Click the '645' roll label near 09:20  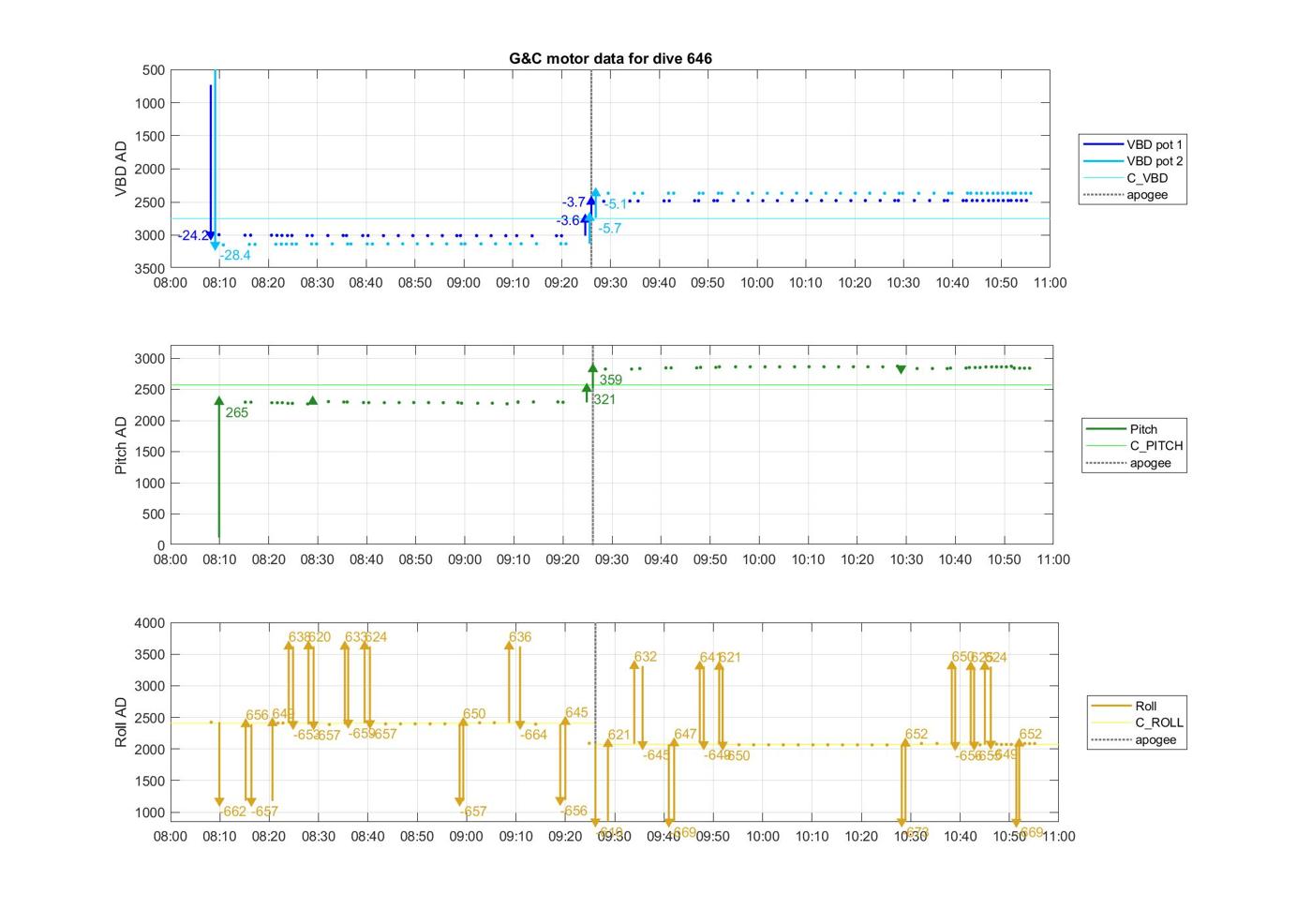tap(576, 713)
